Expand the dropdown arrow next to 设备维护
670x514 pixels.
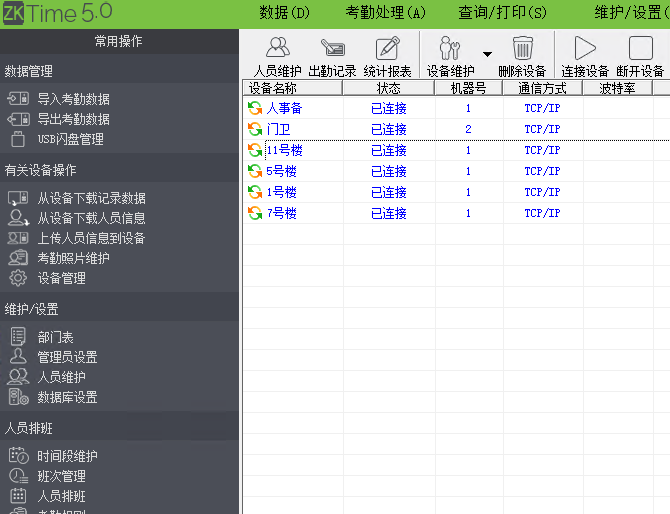click(487, 54)
